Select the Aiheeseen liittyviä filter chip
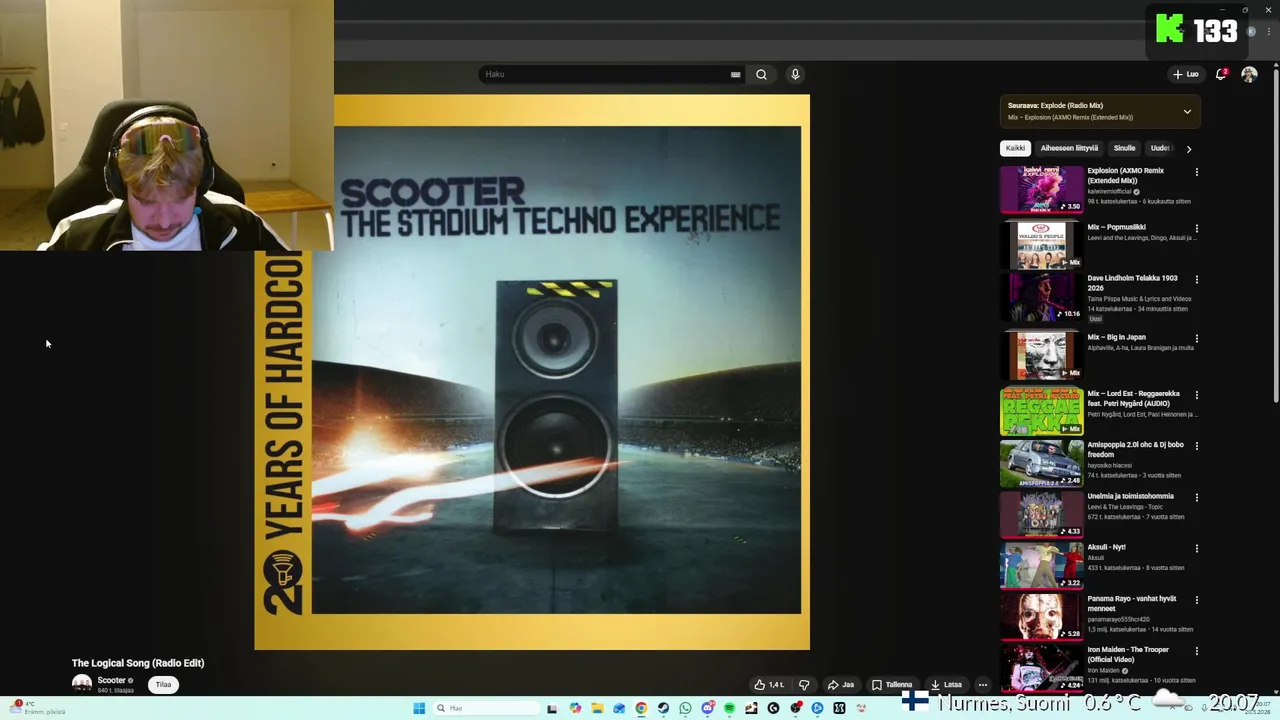Image resolution: width=1280 pixels, height=720 pixels. coord(1069,148)
